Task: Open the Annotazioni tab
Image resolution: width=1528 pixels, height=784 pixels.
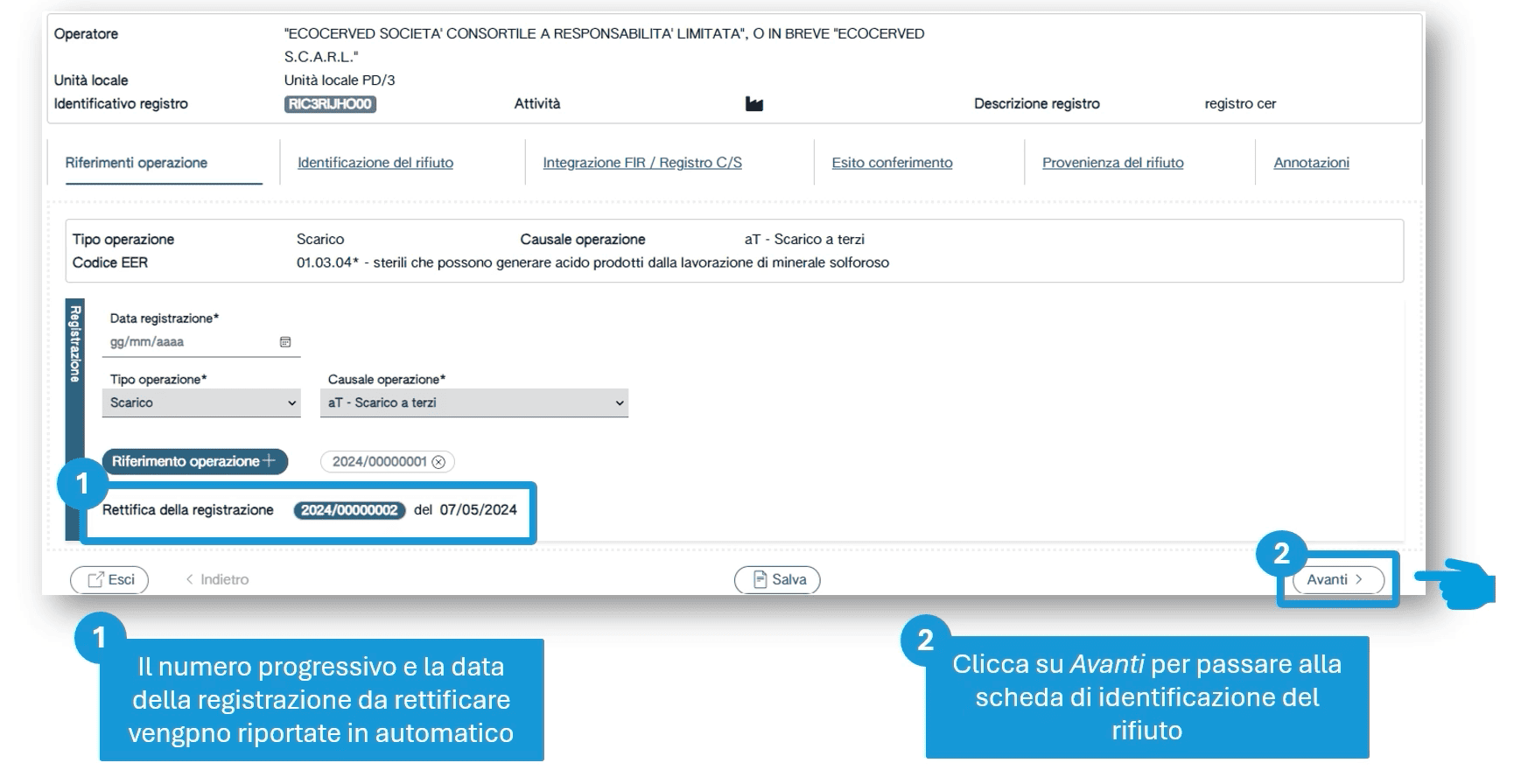Action: pyautogui.click(x=1311, y=163)
